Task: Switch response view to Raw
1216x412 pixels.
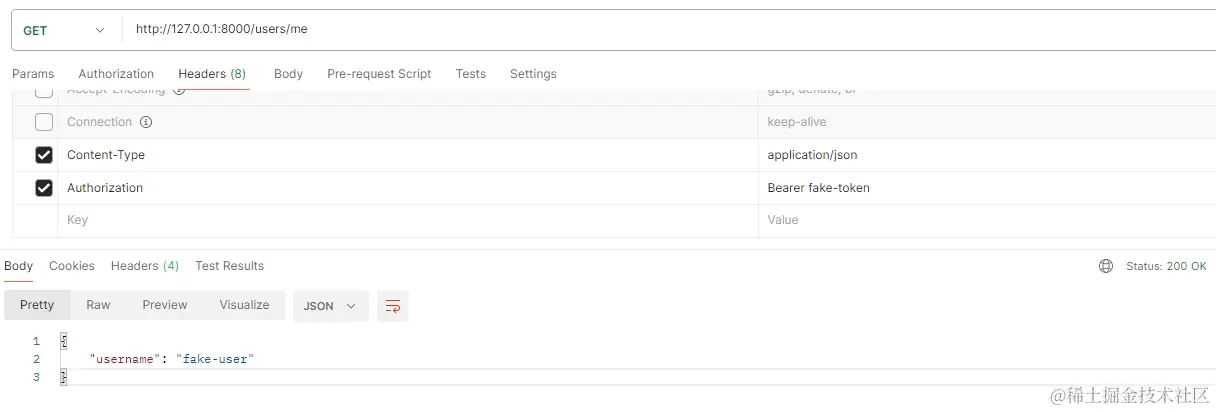Action: pos(98,305)
